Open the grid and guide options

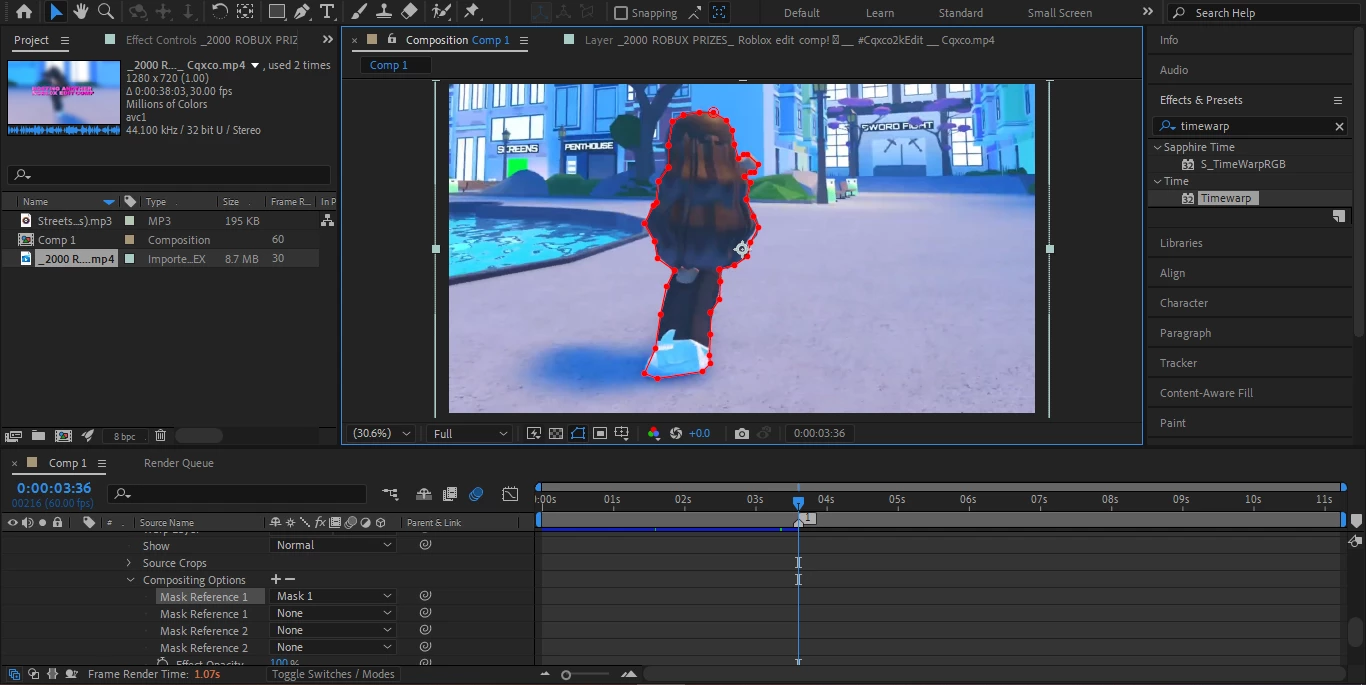click(x=622, y=433)
